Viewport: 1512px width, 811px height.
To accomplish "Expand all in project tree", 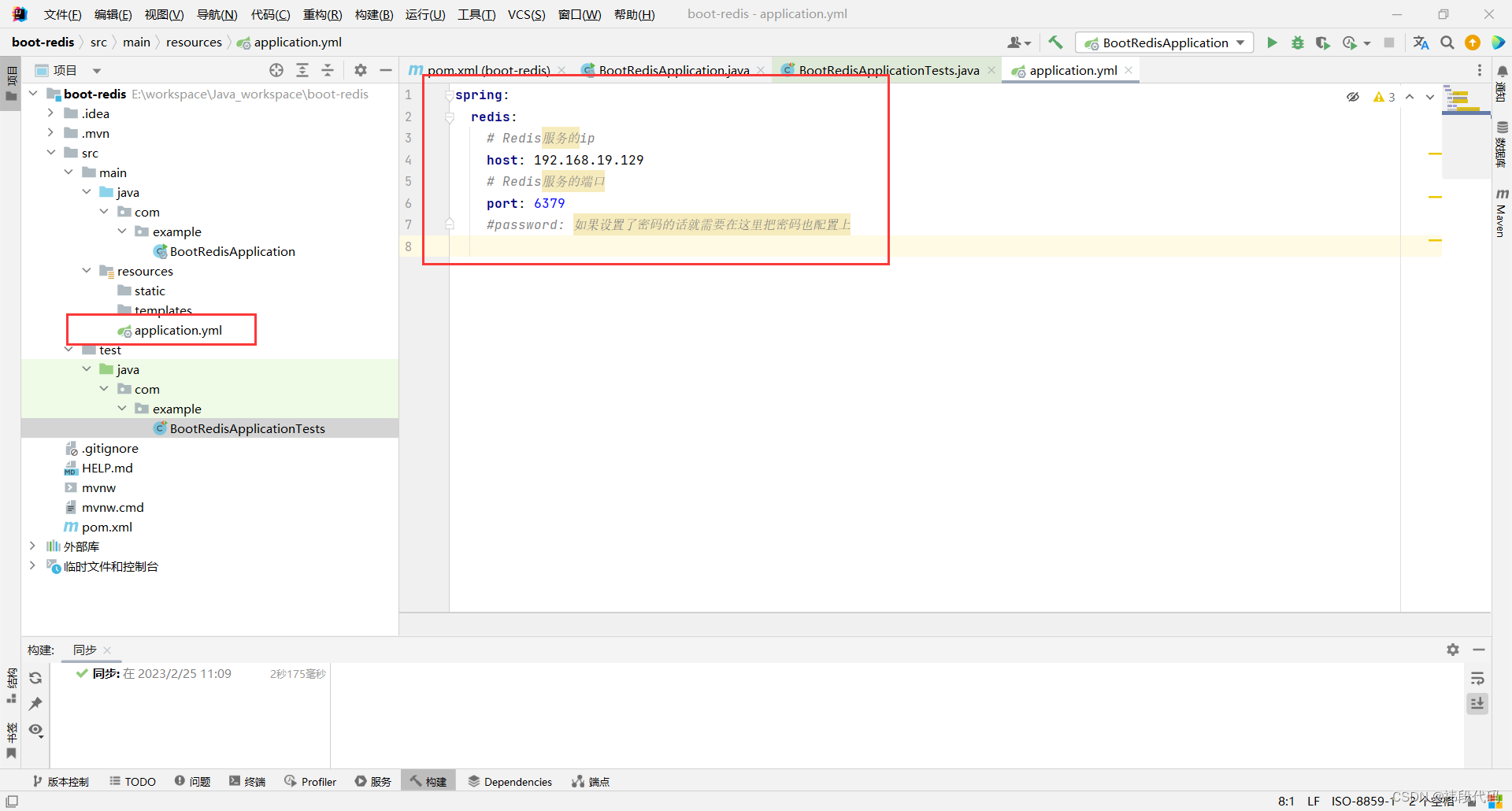I will click(x=302, y=70).
